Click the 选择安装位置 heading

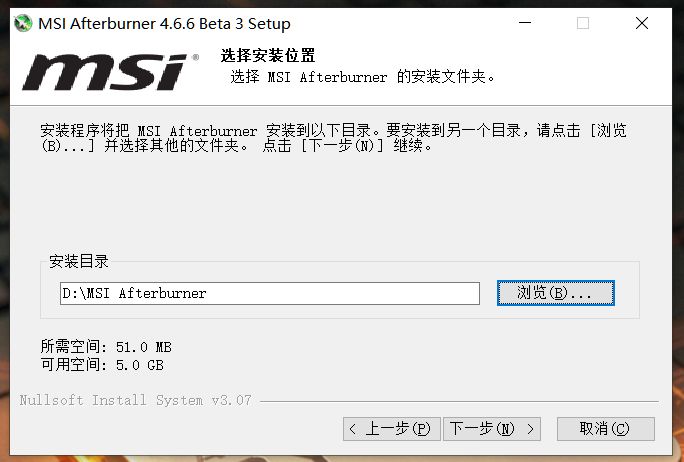(267, 56)
